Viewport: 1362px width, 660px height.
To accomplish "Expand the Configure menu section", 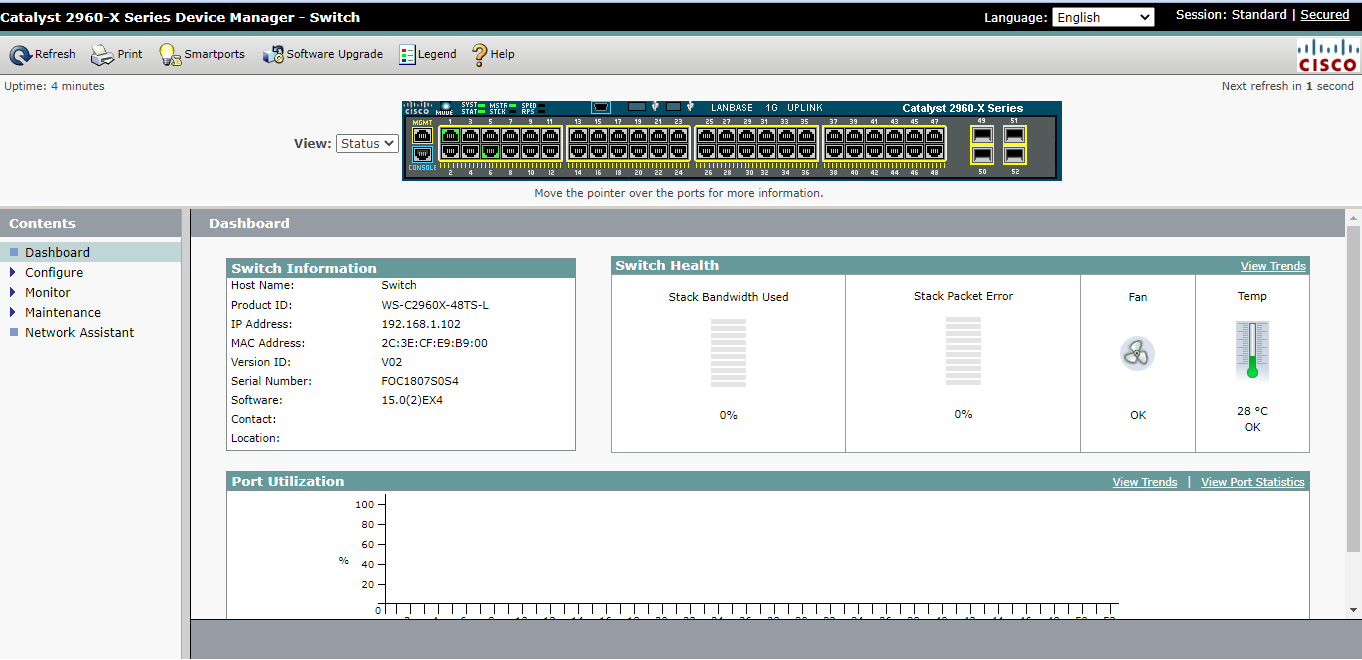I will [x=54, y=273].
